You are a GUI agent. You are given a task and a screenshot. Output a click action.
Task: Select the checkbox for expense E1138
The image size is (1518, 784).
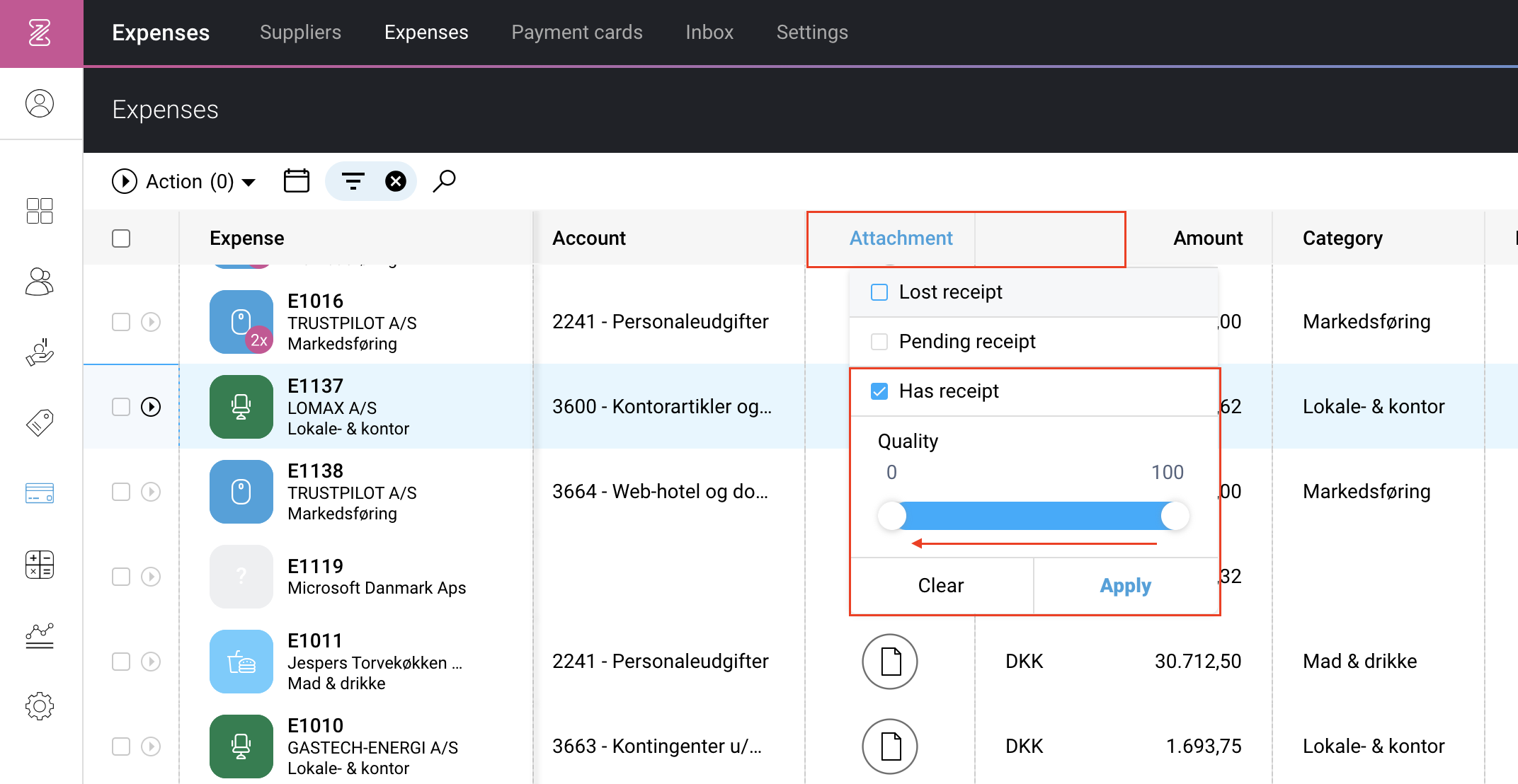point(121,492)
